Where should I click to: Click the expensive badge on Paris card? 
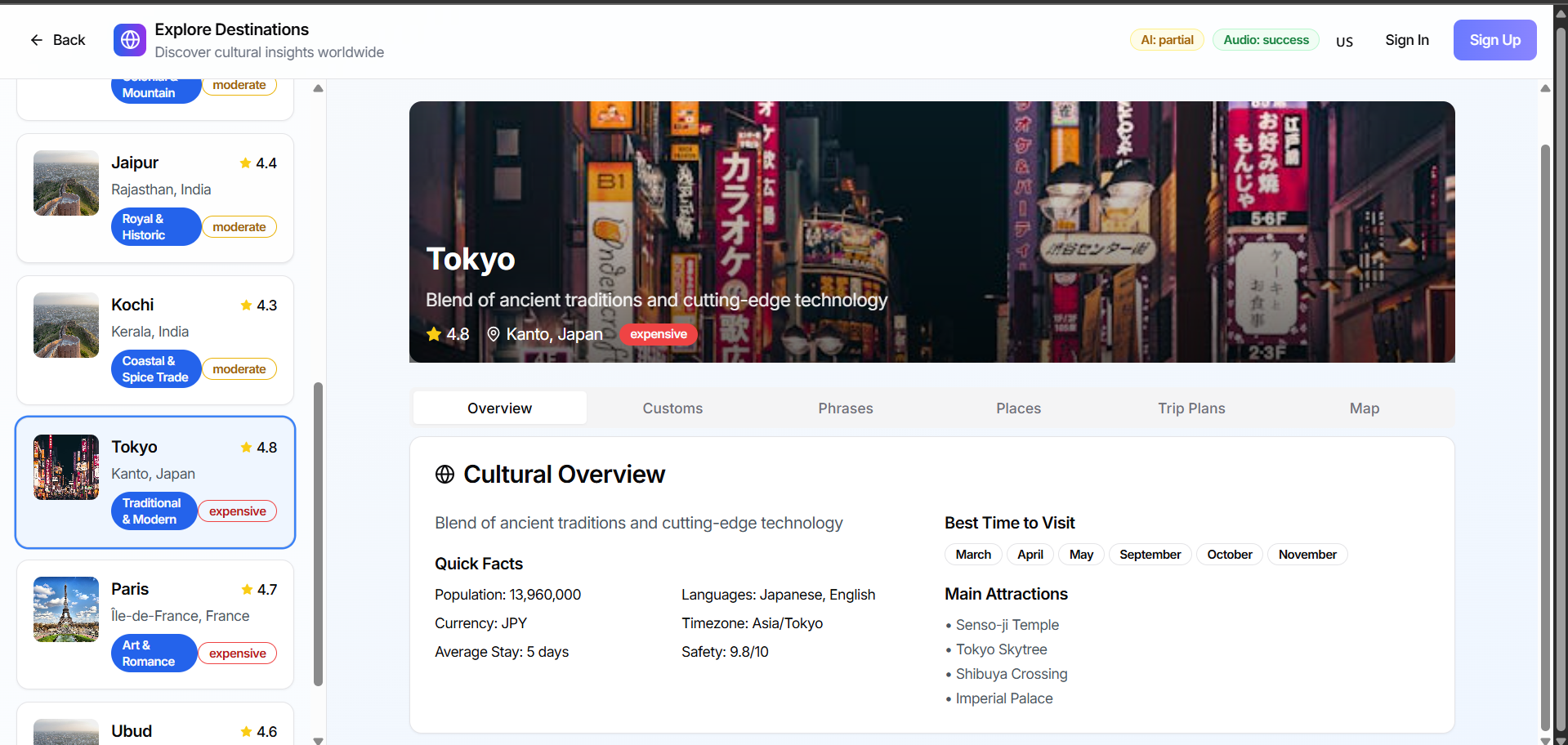238,654
